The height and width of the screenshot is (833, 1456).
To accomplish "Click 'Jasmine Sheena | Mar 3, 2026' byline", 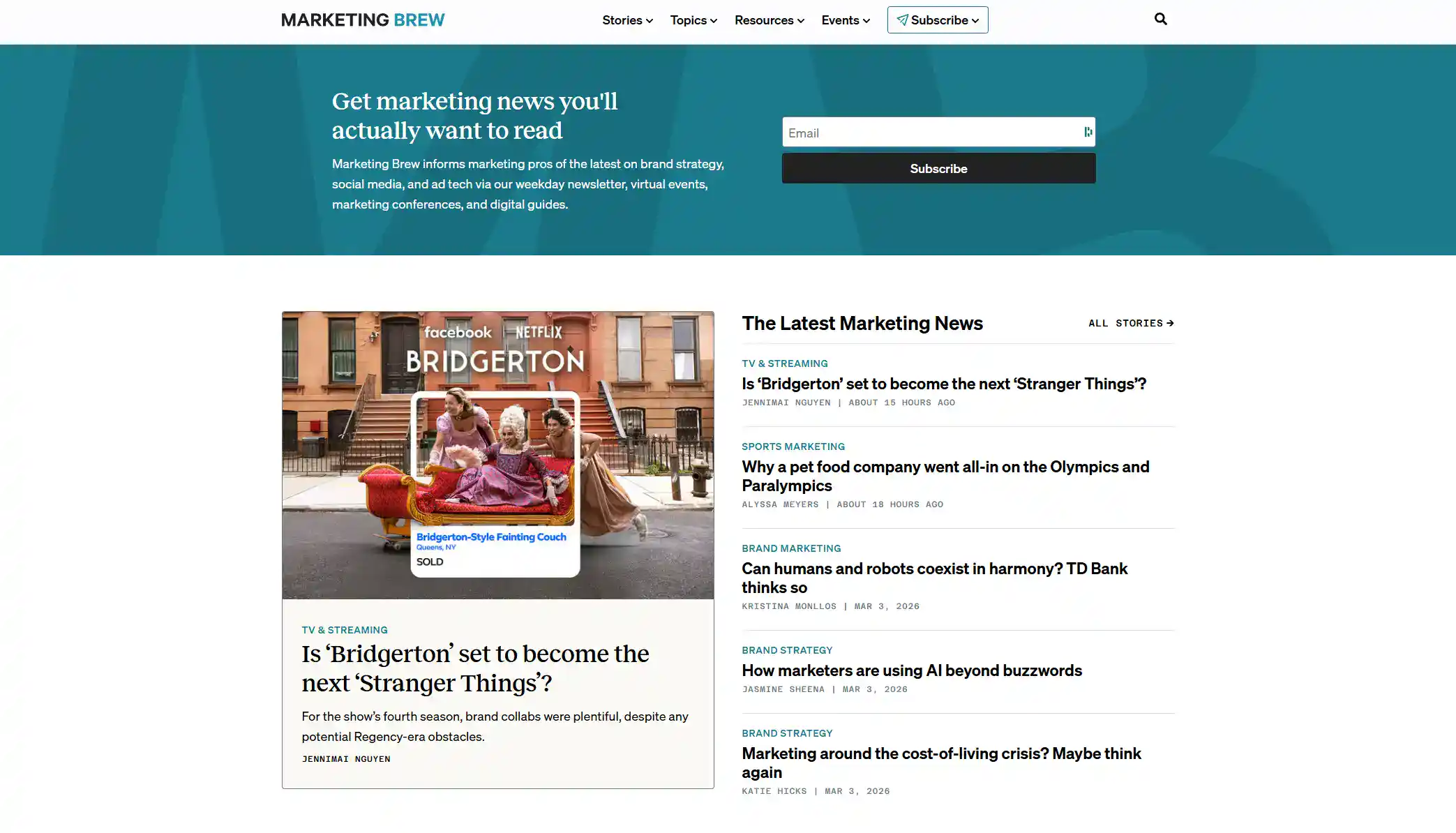I will click(825, 689).
